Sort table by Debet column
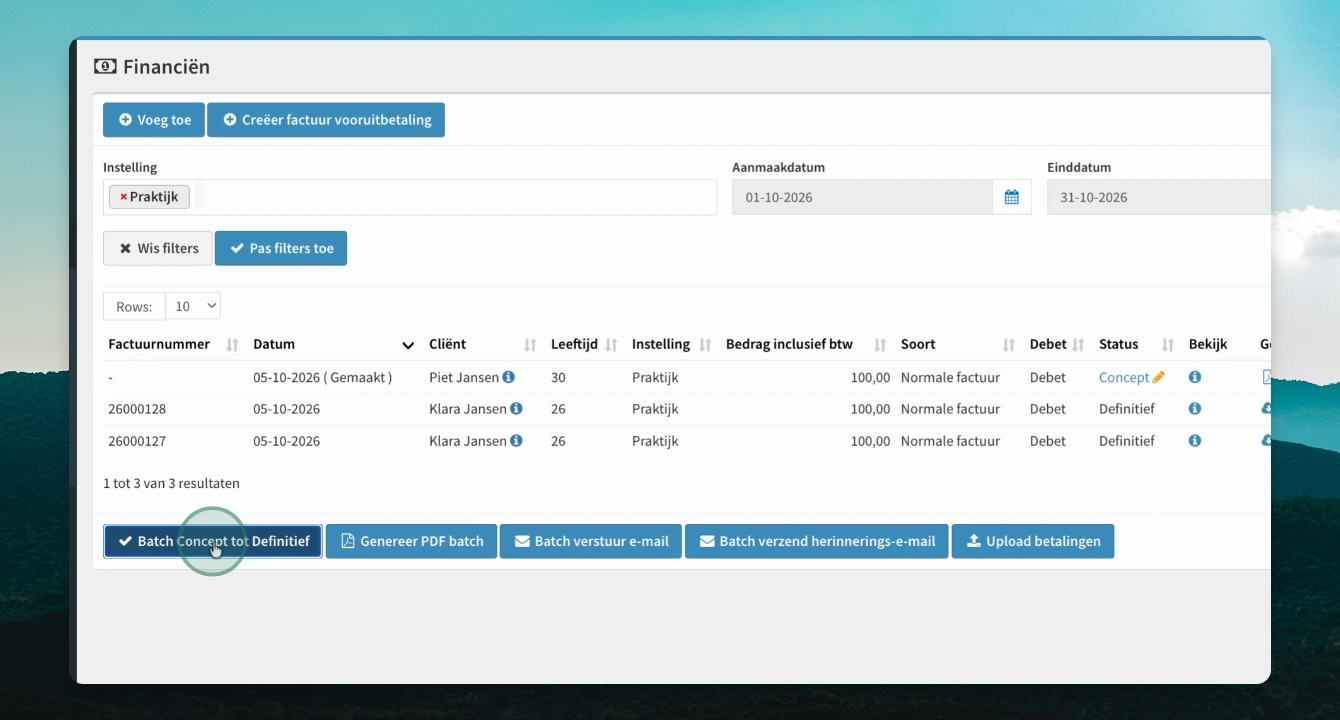Screen dimensions: 1340x720 1078,345
